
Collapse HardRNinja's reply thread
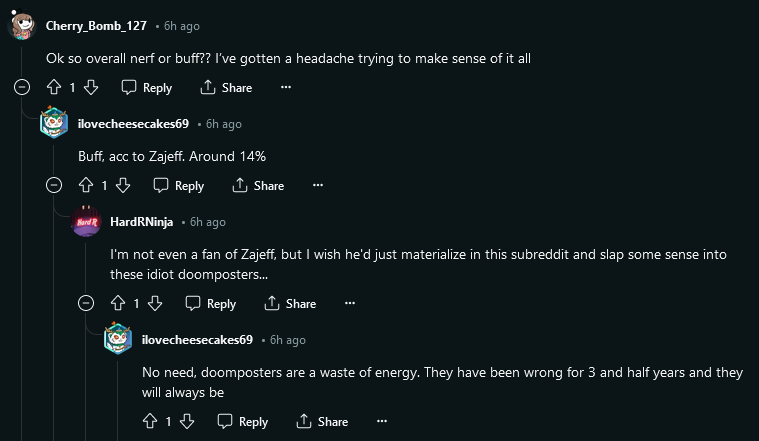click(87, 304)
